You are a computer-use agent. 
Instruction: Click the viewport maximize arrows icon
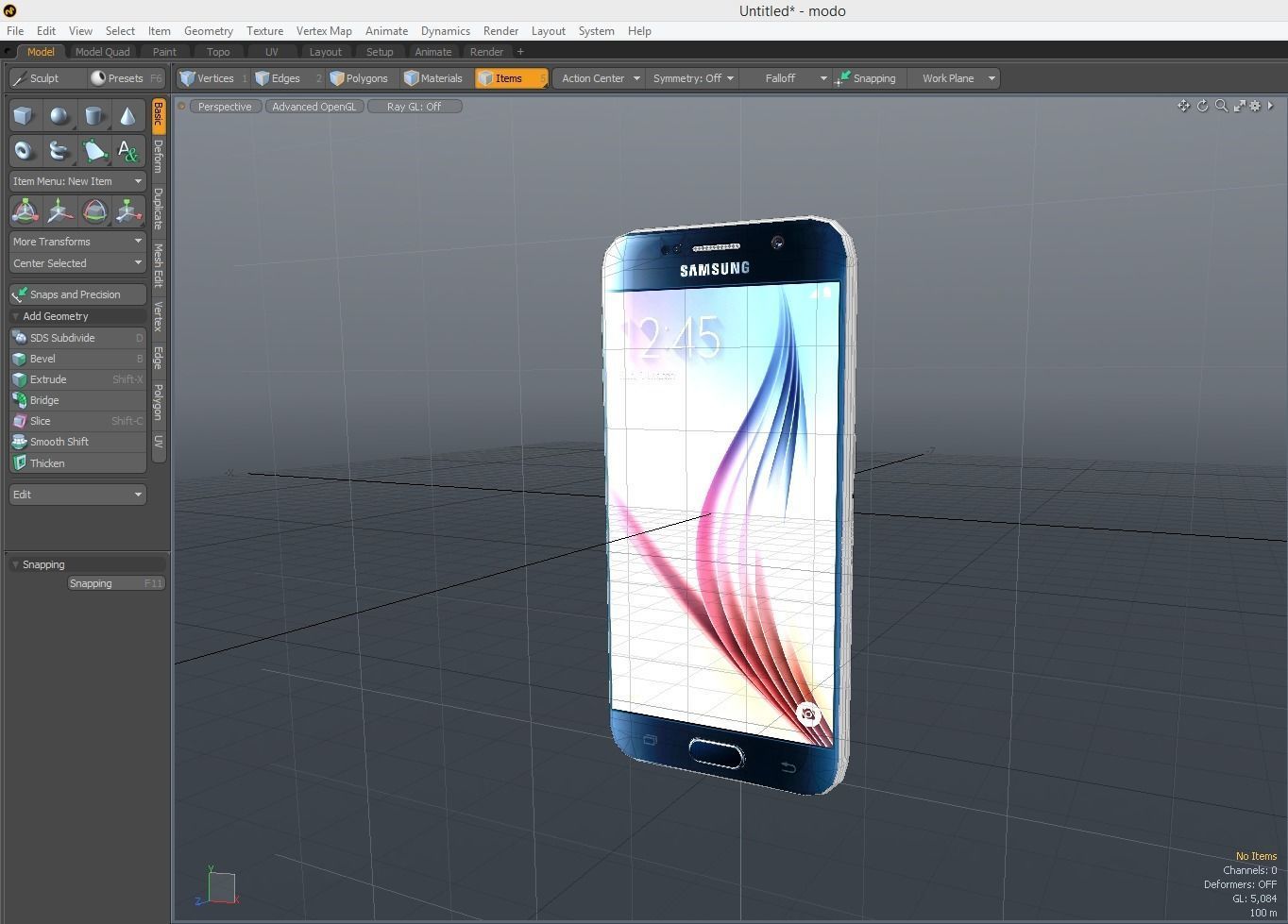1239,106
